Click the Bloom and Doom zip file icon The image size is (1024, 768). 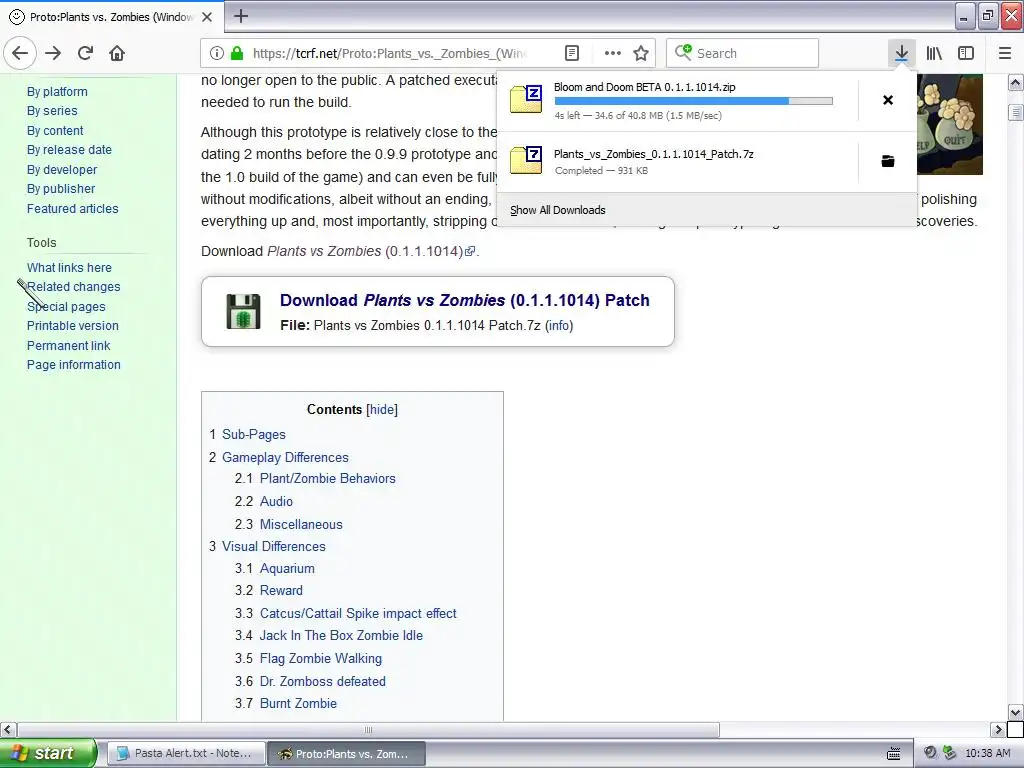pos(526,99)
